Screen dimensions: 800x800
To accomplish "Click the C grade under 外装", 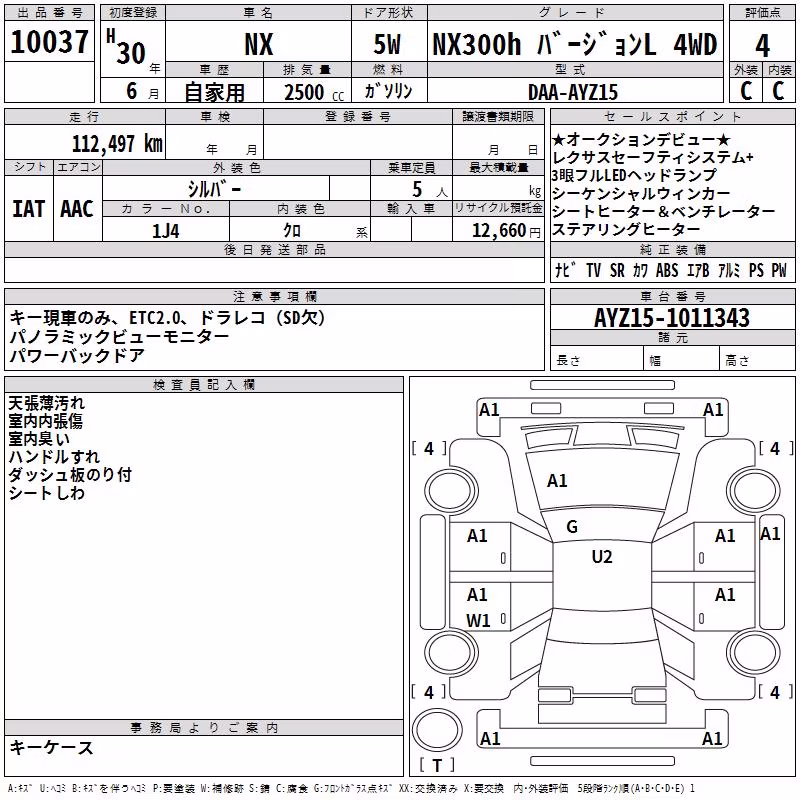I will click(746, 91).
